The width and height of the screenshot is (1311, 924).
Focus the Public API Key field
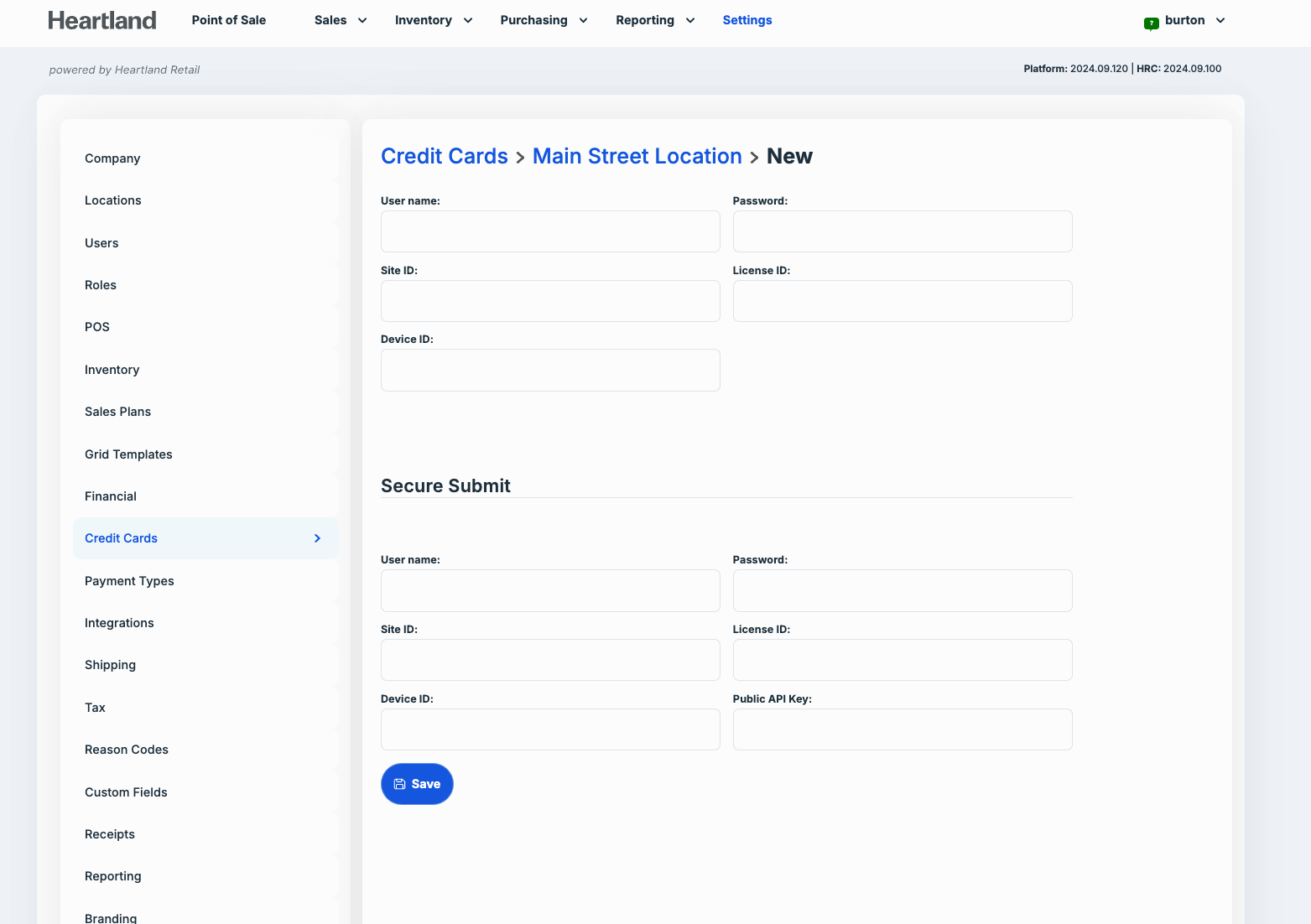[x=902, y=729]
